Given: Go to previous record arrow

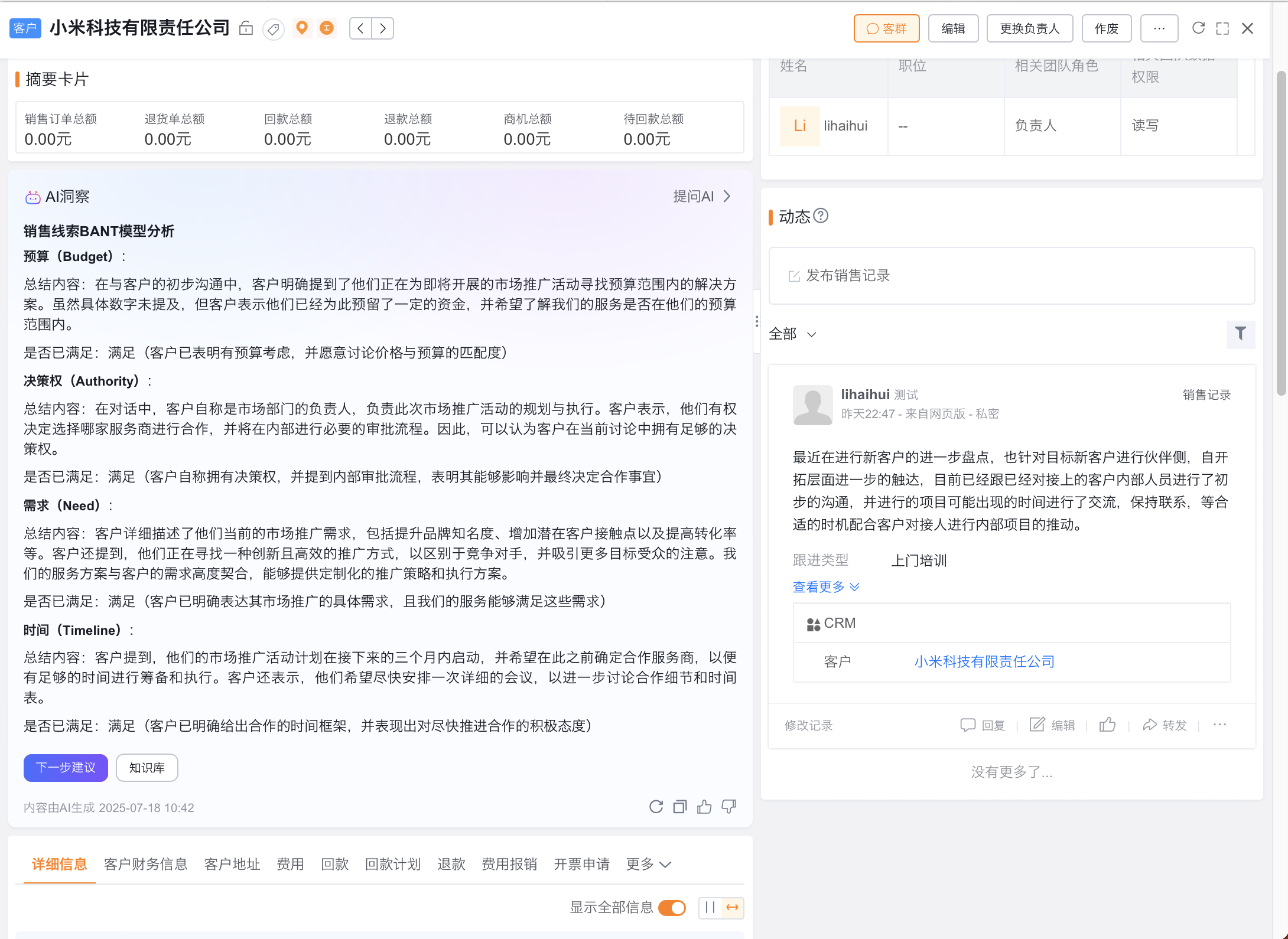Looking at the screenshot, I should tap(360, 28).
